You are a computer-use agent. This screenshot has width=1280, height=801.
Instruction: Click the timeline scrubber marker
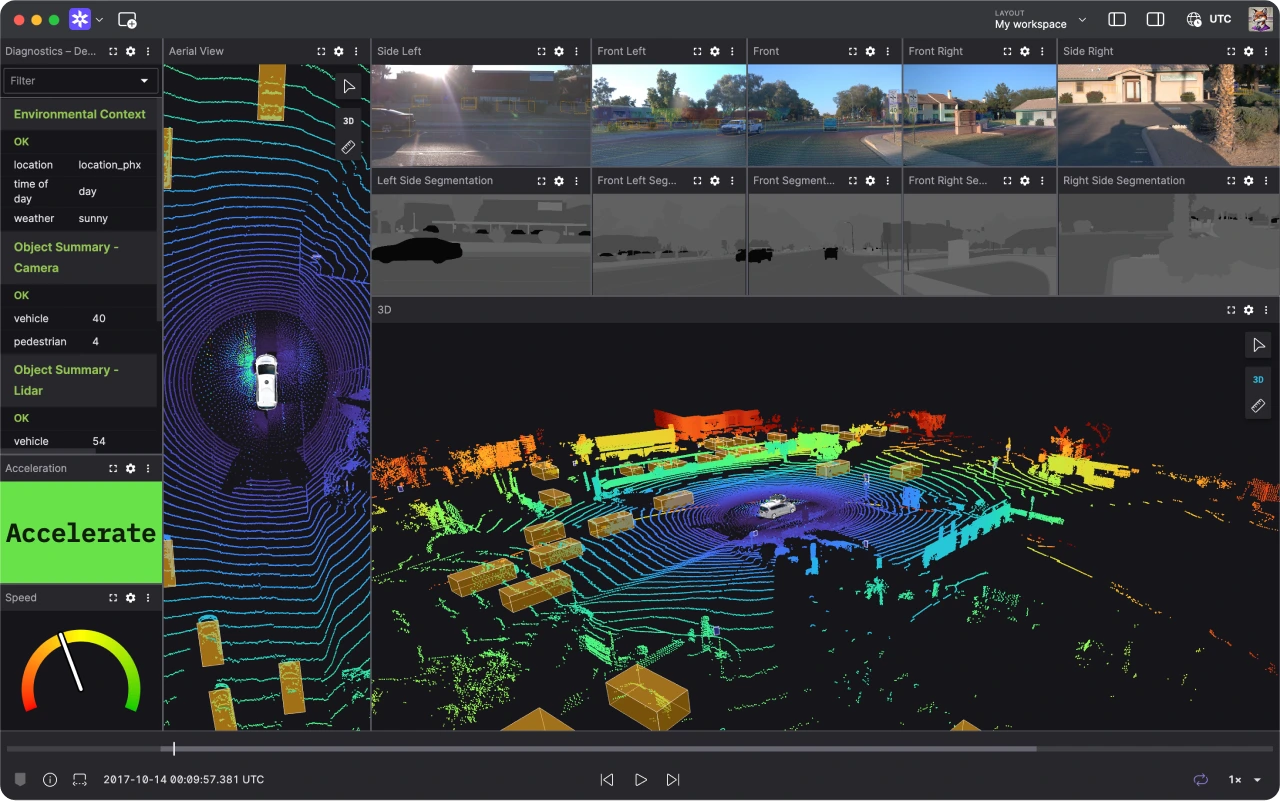point(174,747)
